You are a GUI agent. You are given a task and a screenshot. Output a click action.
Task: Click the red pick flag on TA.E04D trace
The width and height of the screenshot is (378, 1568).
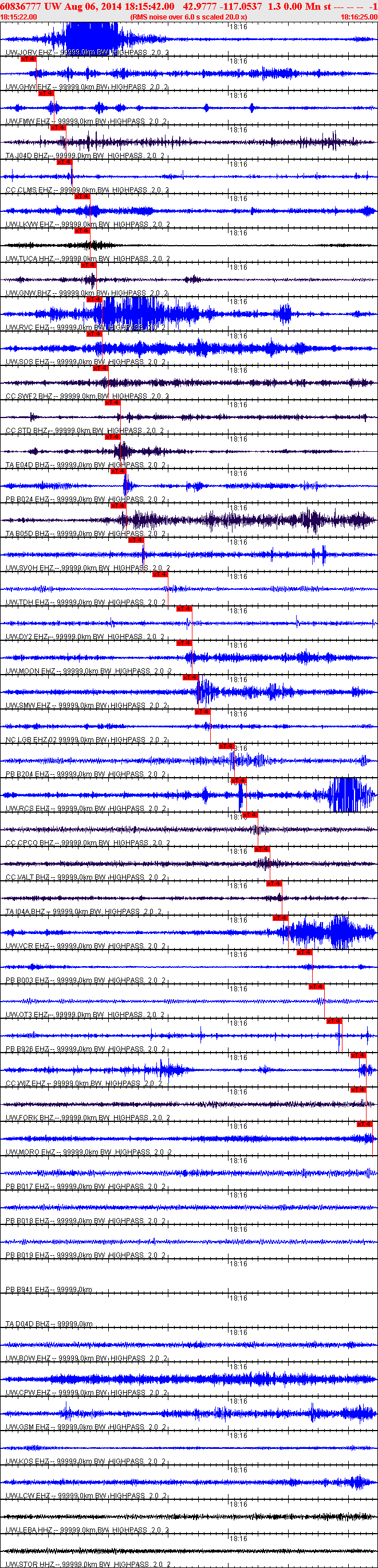pyautogui.click(x=113, y=437)
